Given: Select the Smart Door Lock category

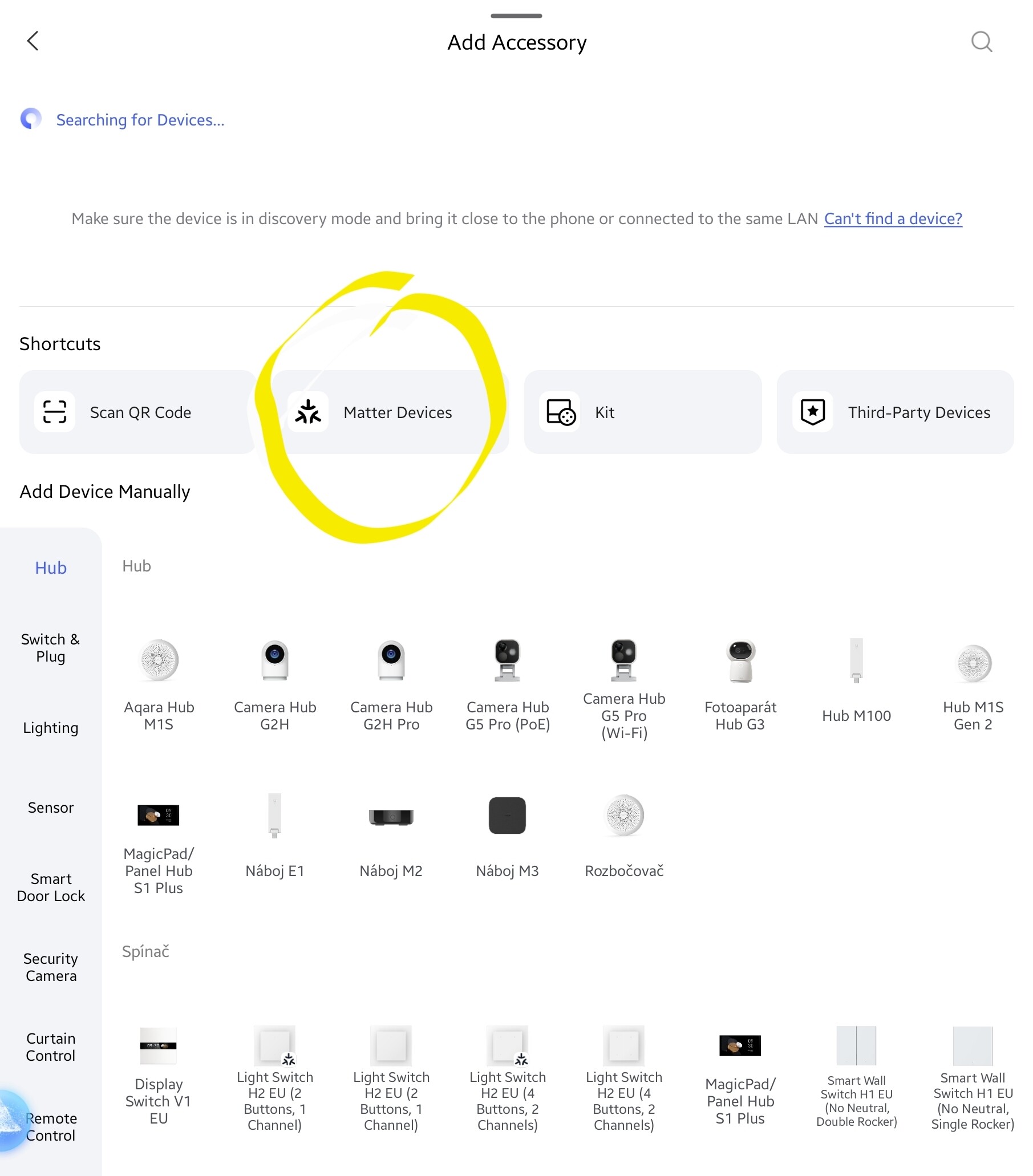Looking at the screenshot, I should pyautogui.click(x=51, y=887).
